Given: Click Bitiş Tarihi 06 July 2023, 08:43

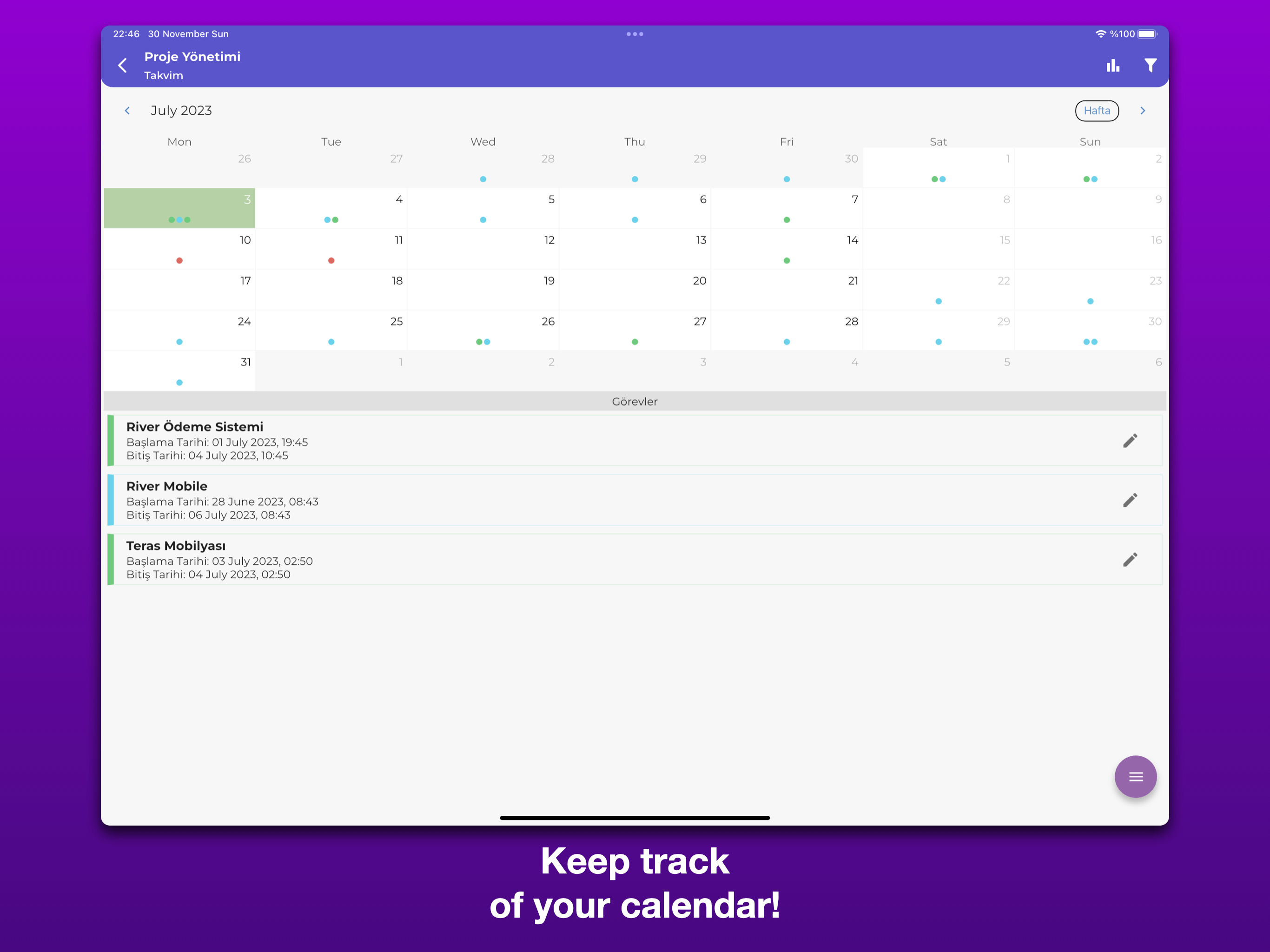Looking at the screenshot, I should [x=208, y=515].
